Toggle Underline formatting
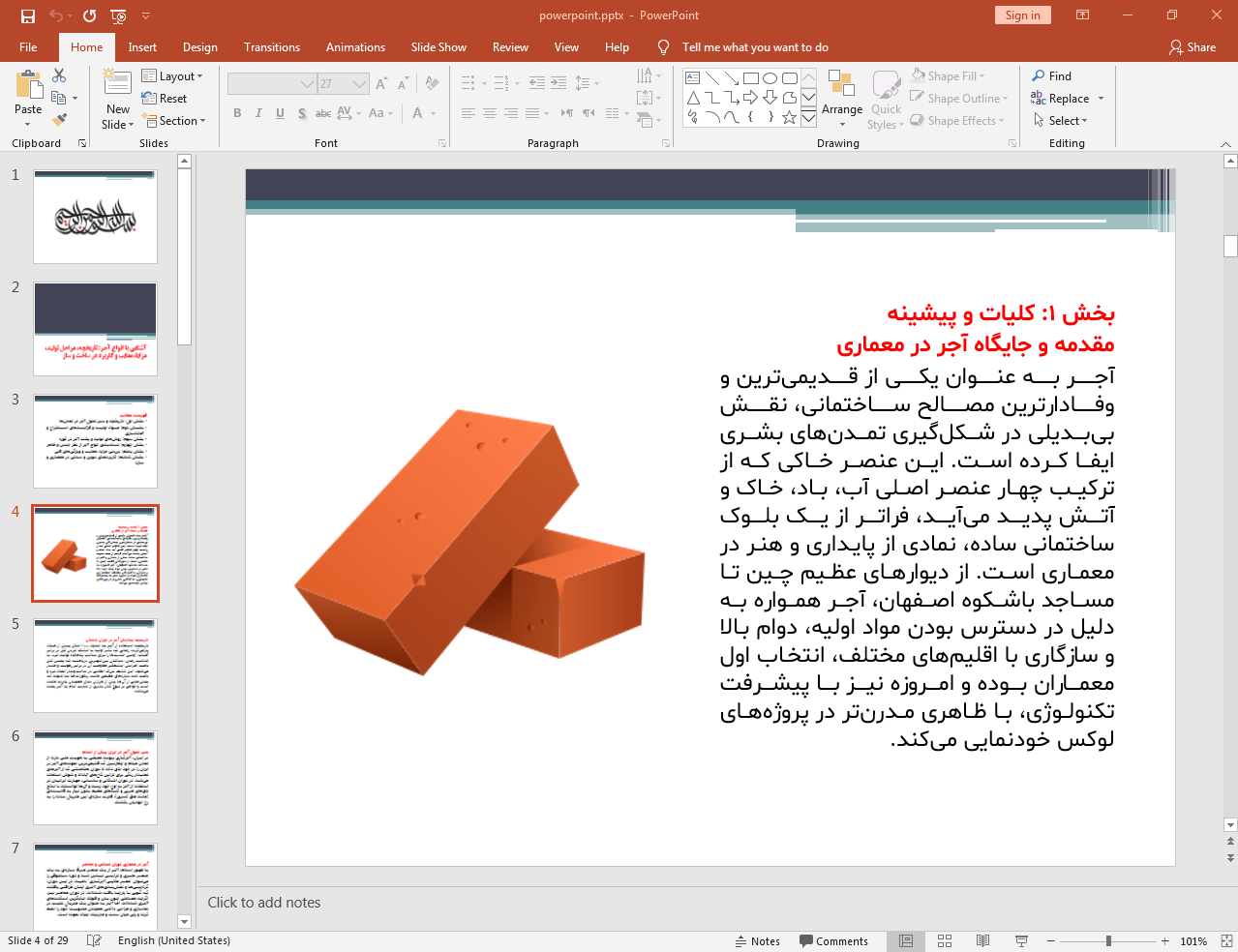 point(280,113)
